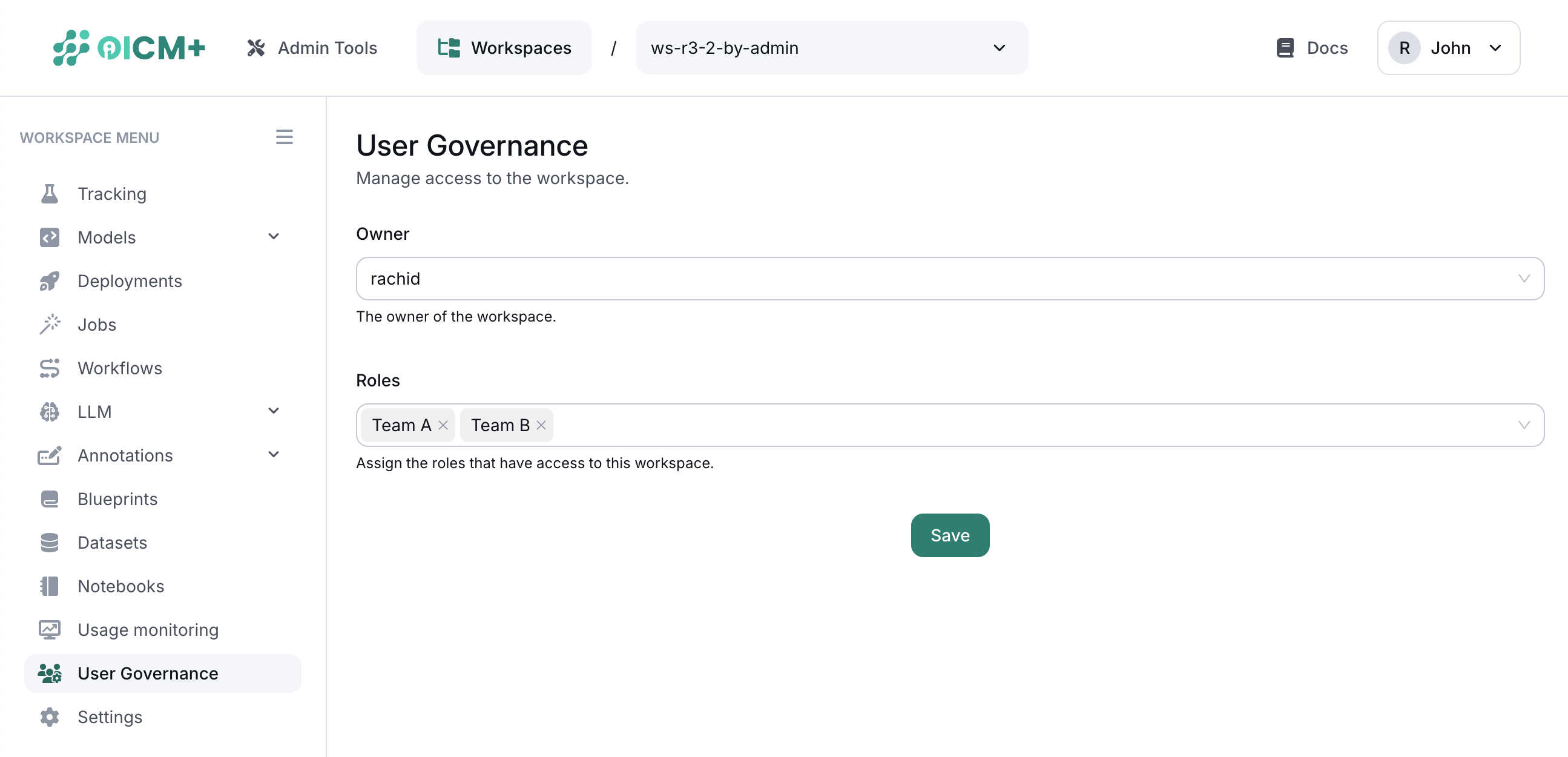
Task: Expand the Models submenu chevron
Action: (274, 237)
